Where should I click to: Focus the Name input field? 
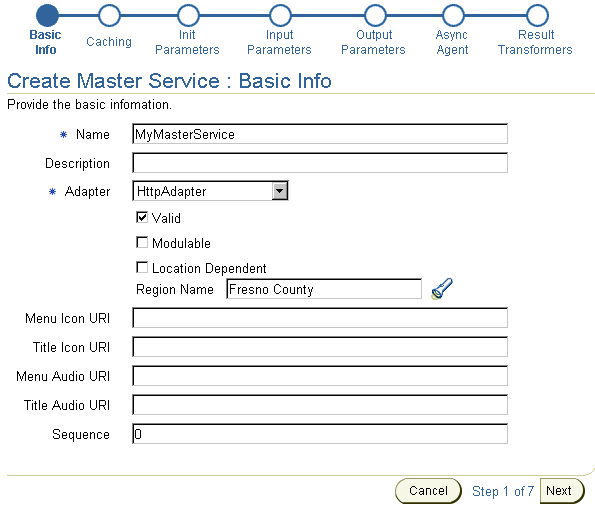pyautogui.click(x=320, y=134)
